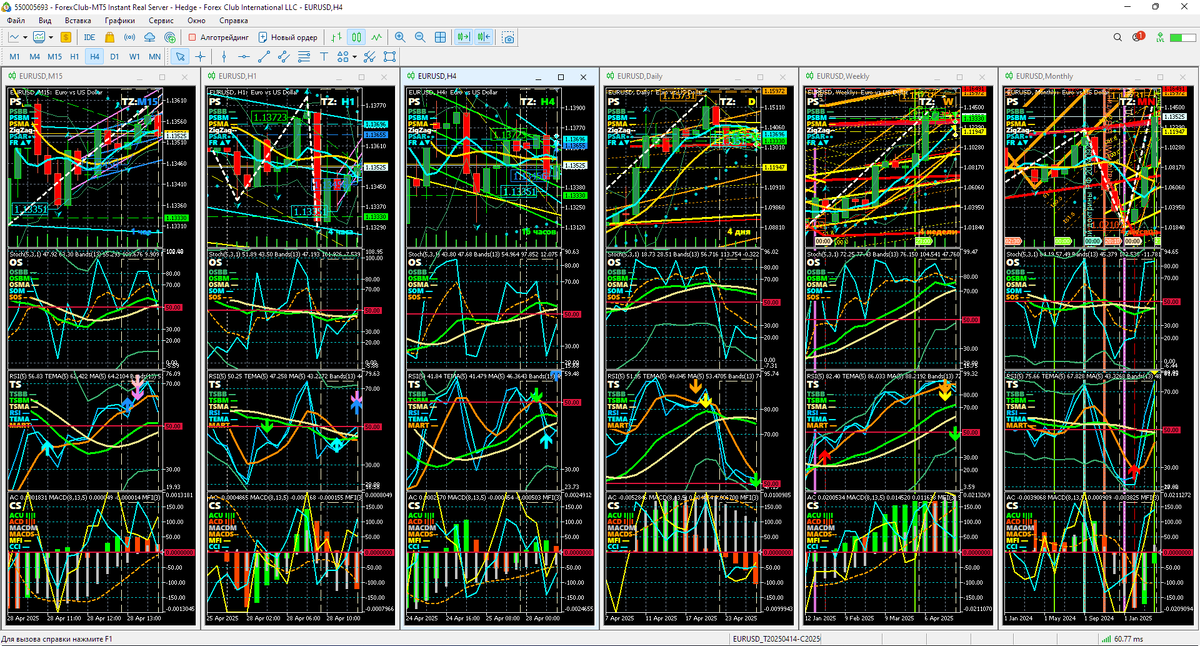The height and width of the screenshot is (646, 1200).
Task: Click the gold dollar sign toolbar icon
Action: [66, 37]
